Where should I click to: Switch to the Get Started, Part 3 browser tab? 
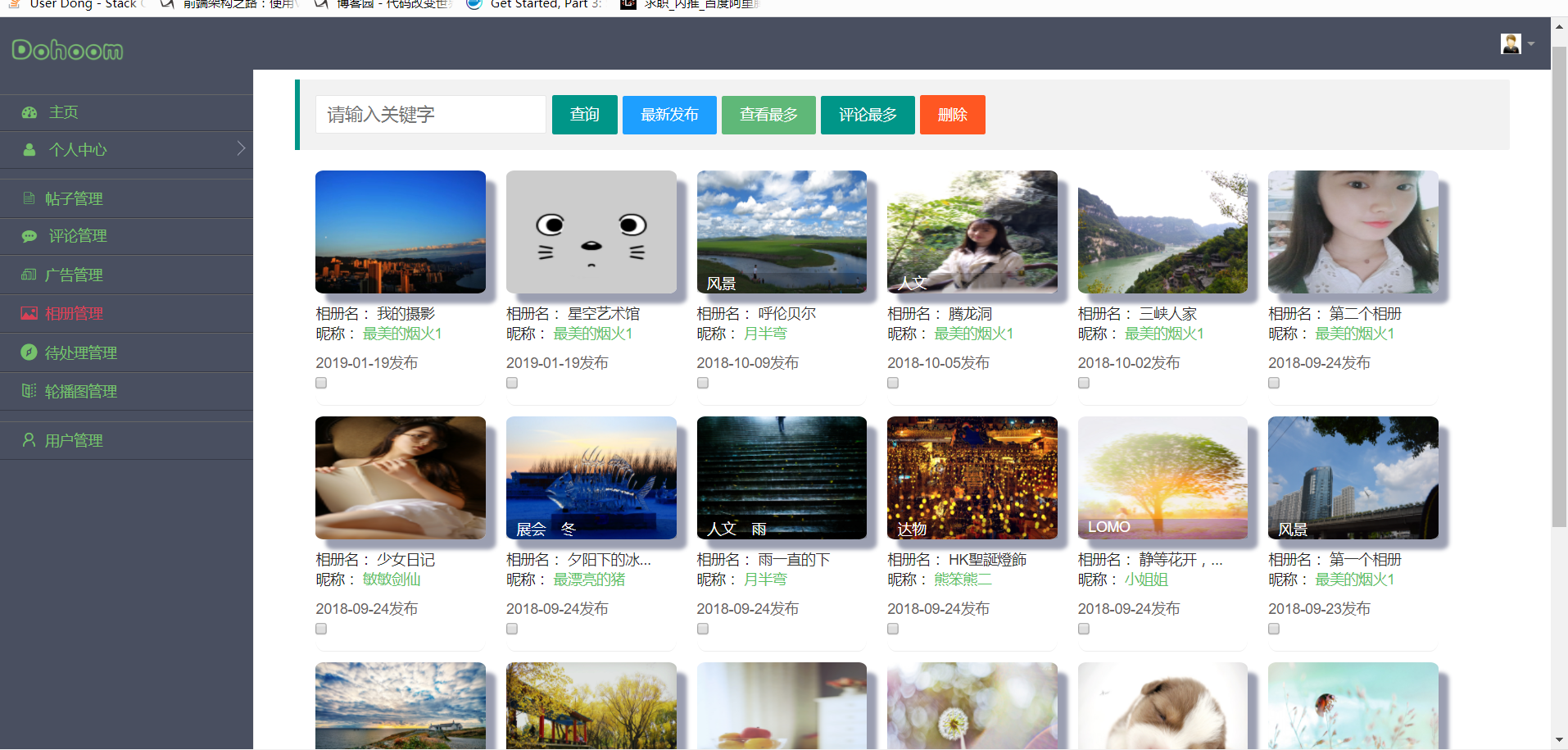coord(534,4)
